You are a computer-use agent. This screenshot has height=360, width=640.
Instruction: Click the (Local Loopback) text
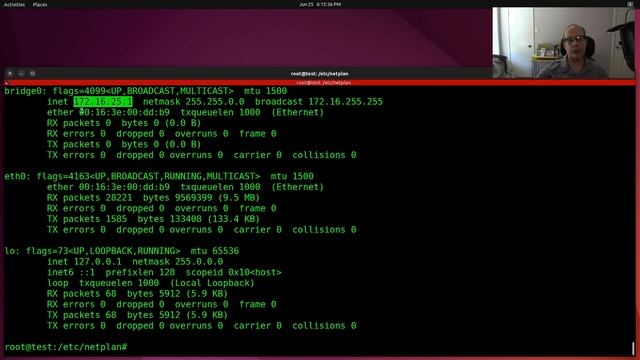coord(212,283)
